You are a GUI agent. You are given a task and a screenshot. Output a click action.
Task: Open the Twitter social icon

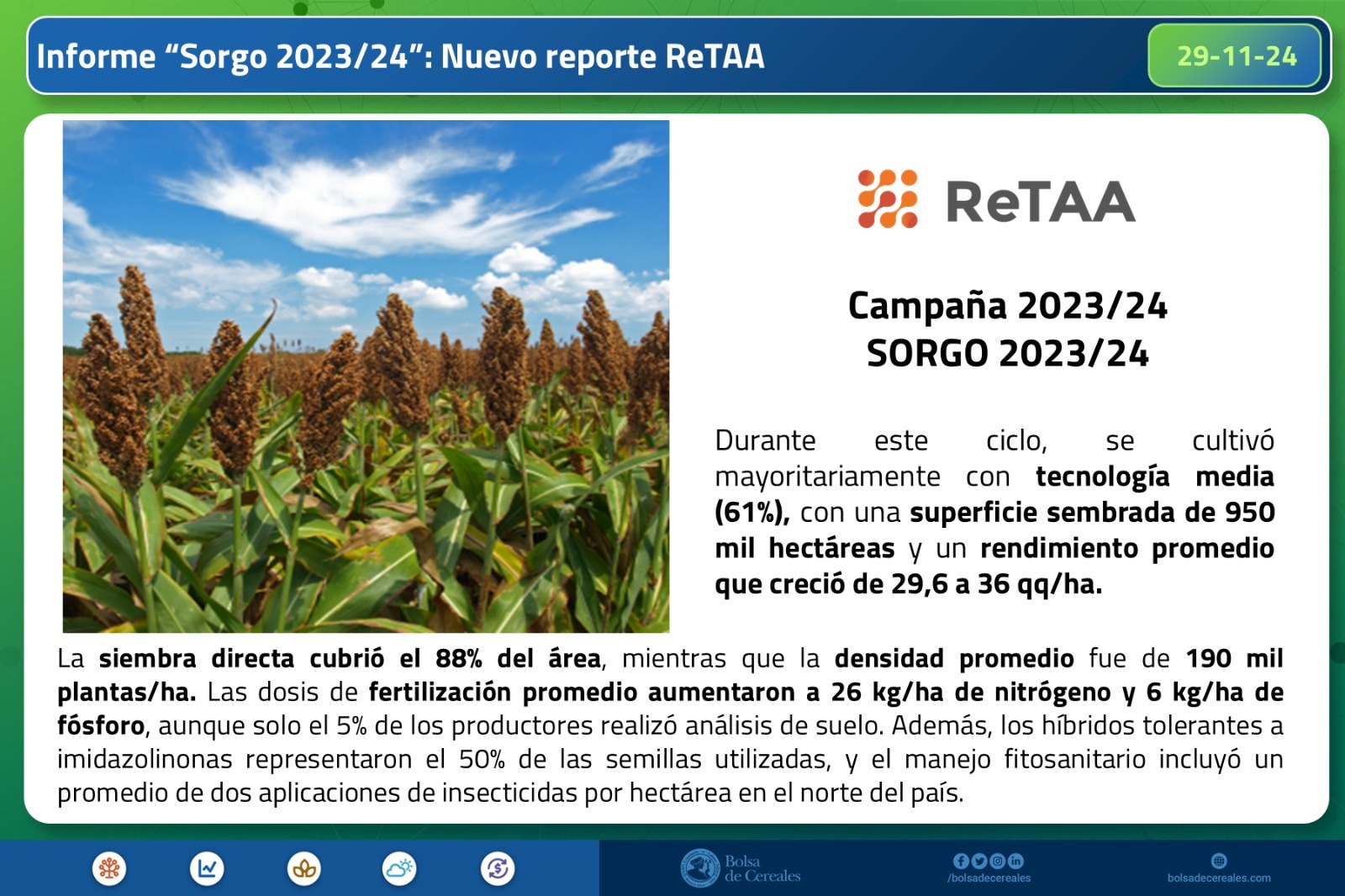click(x=978, y=861)
